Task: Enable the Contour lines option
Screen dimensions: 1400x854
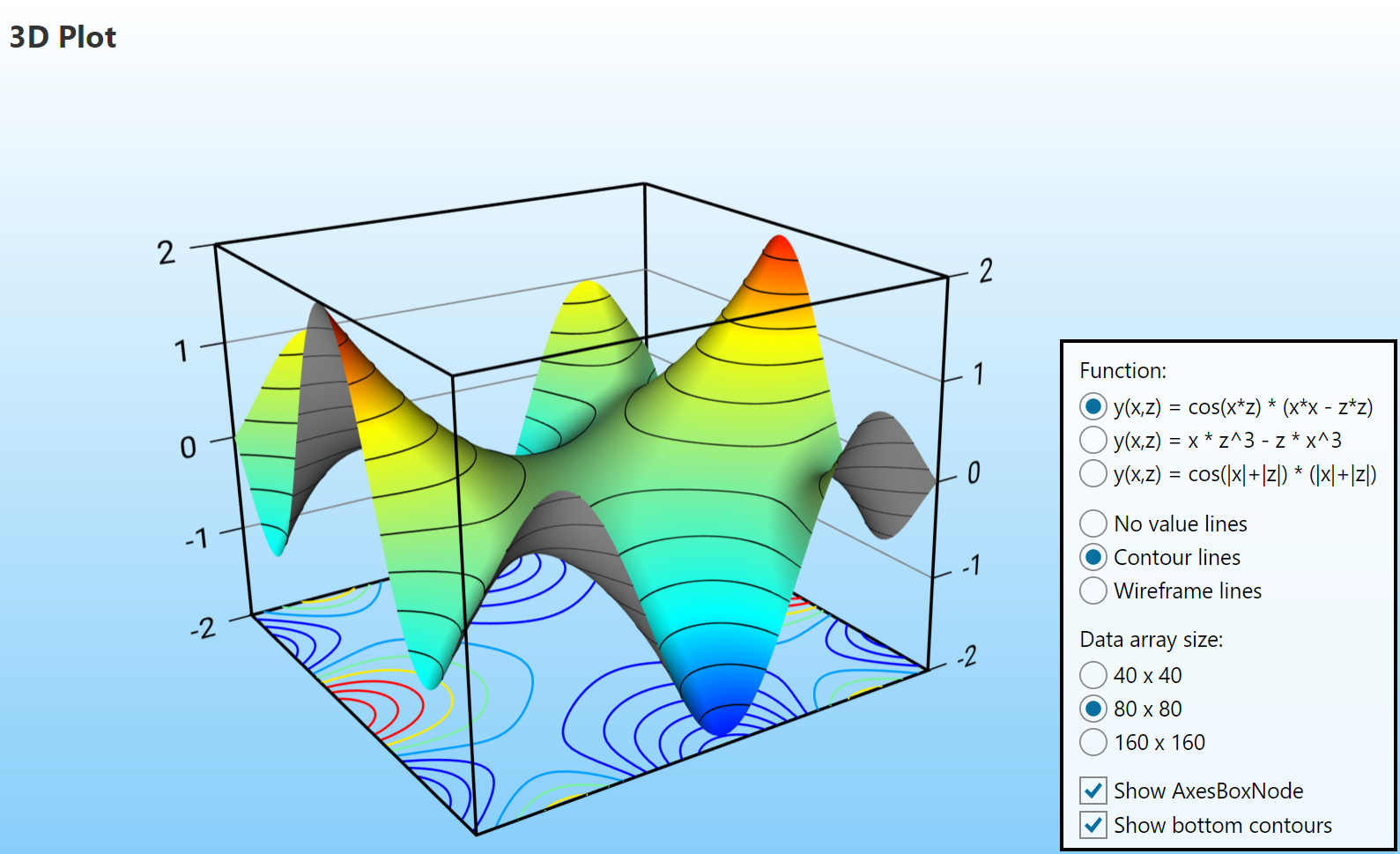Action: point(1093,557)
